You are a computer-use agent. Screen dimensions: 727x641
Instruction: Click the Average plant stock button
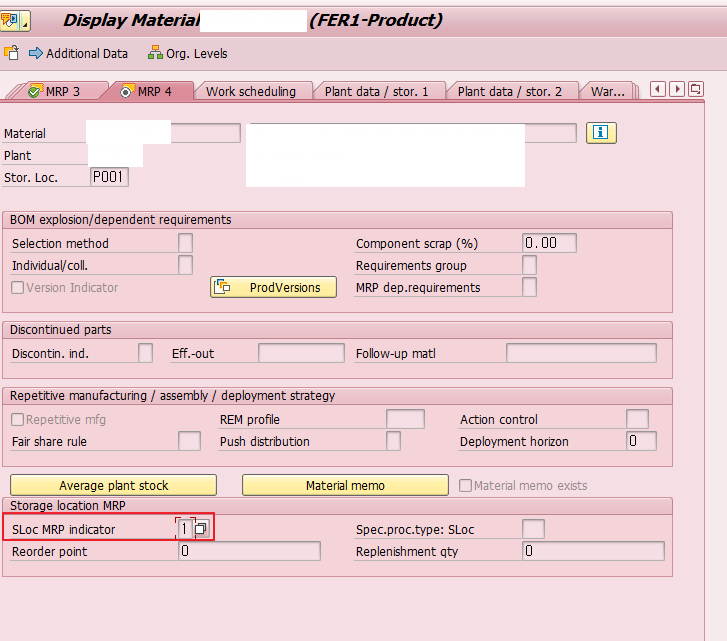coord(114,485)
